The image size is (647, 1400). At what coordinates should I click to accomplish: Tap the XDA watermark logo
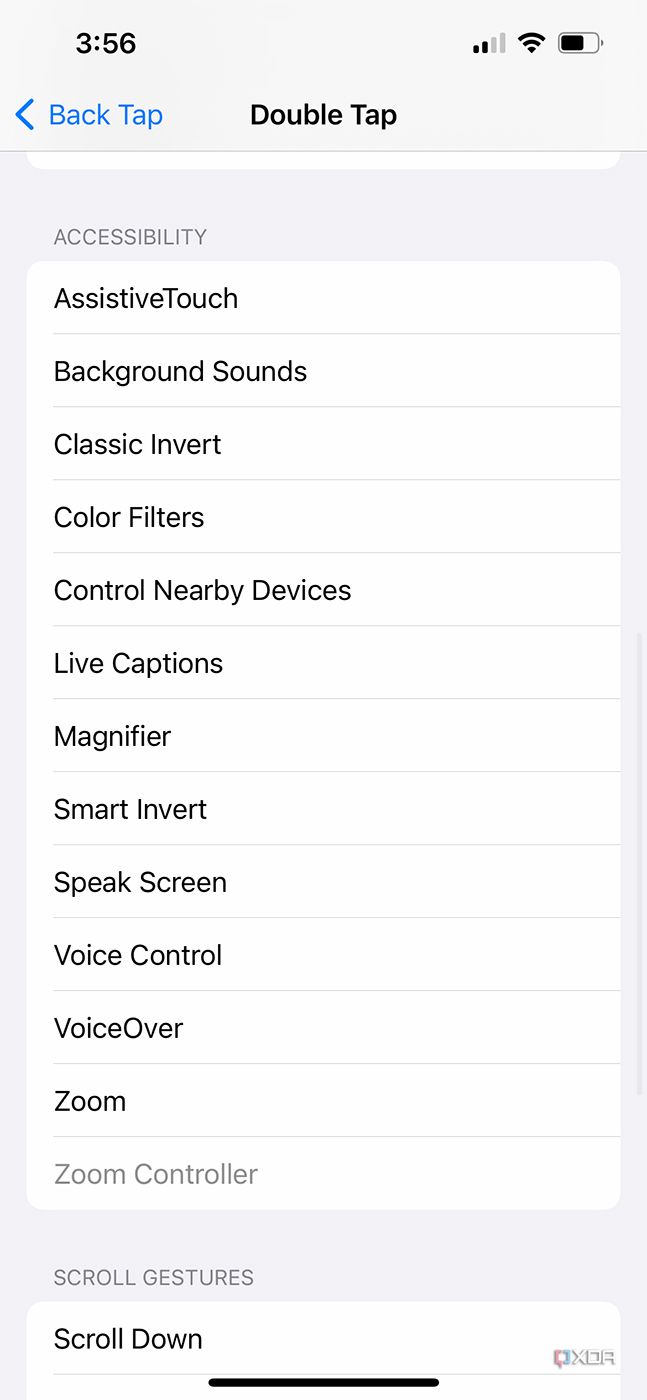(584, 1357)
